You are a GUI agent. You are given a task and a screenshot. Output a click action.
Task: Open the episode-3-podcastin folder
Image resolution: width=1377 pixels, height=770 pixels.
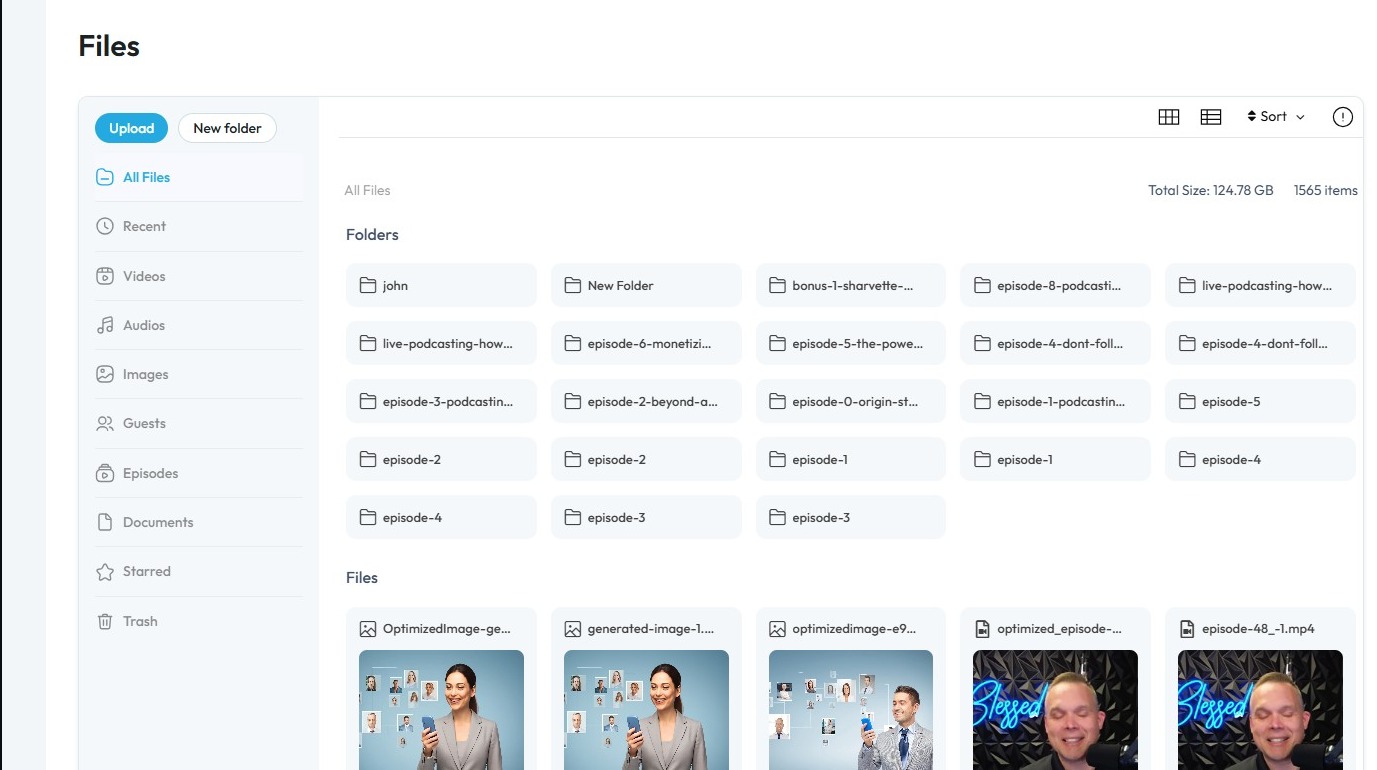tap(441, 401)
